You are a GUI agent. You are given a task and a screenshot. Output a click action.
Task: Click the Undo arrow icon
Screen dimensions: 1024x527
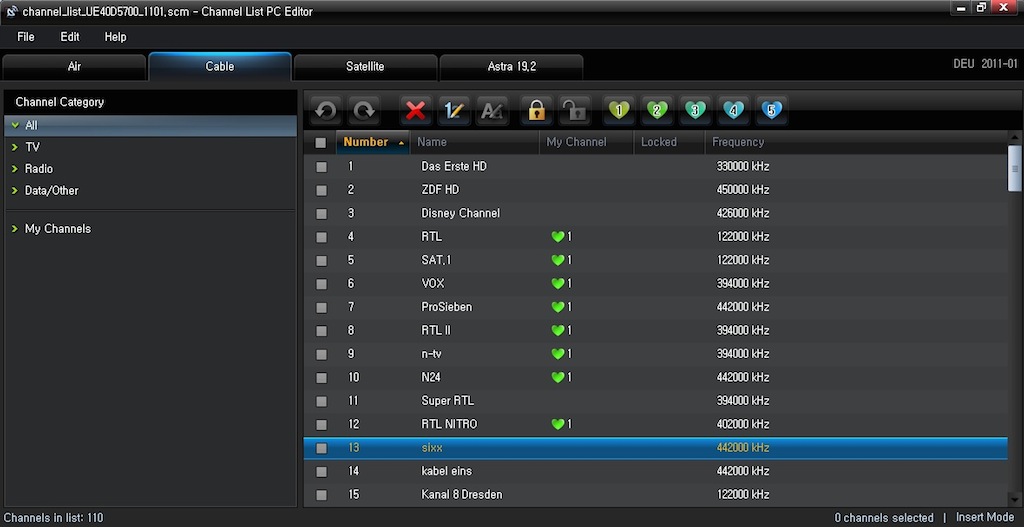coord(325,110)
